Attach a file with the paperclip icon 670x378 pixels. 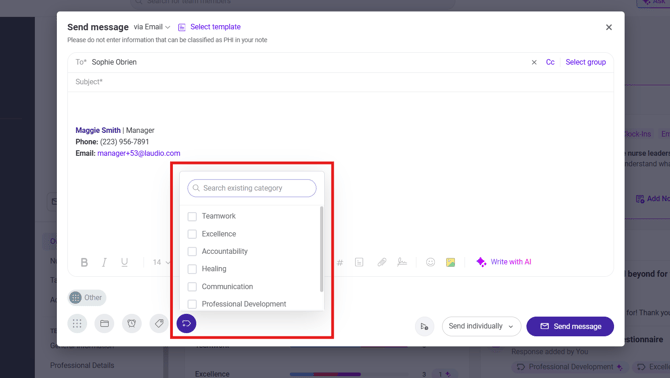coord(382,262)
